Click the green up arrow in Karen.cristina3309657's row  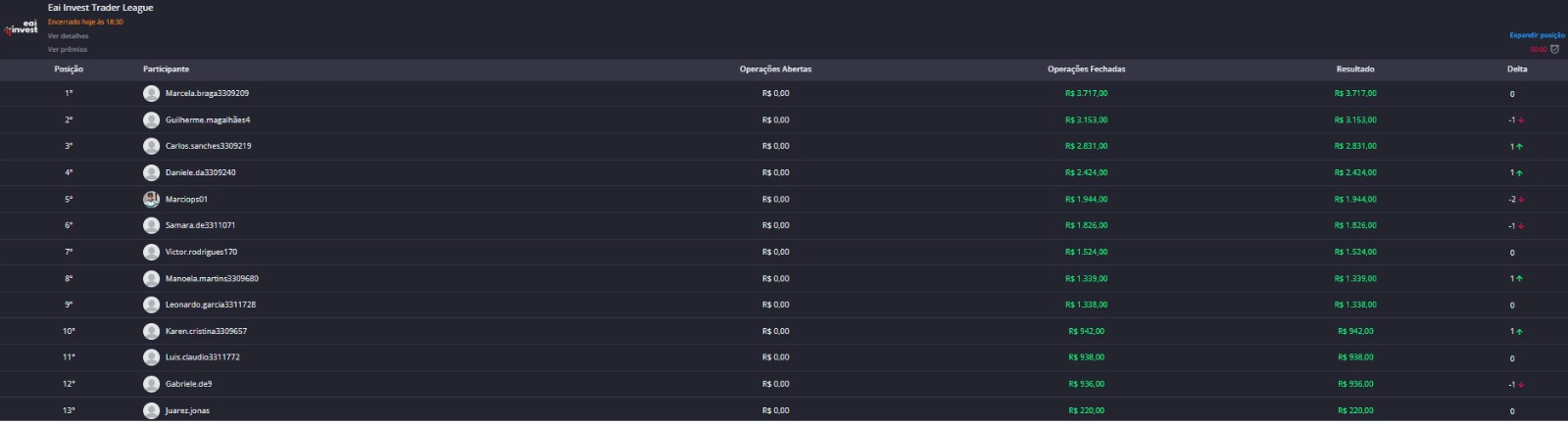click(1519, 332)
